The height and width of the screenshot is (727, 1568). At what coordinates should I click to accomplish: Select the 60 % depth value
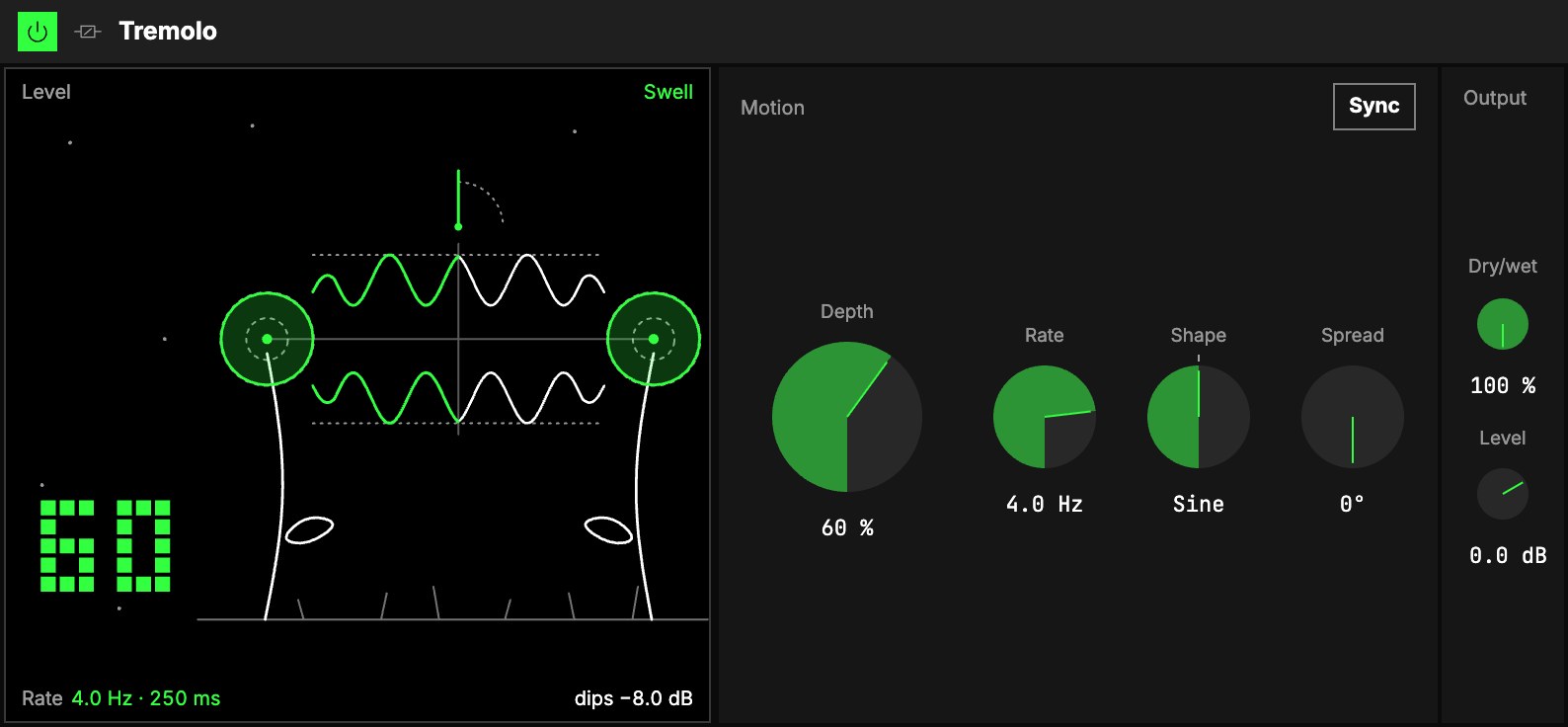click(x=847, y=528)
